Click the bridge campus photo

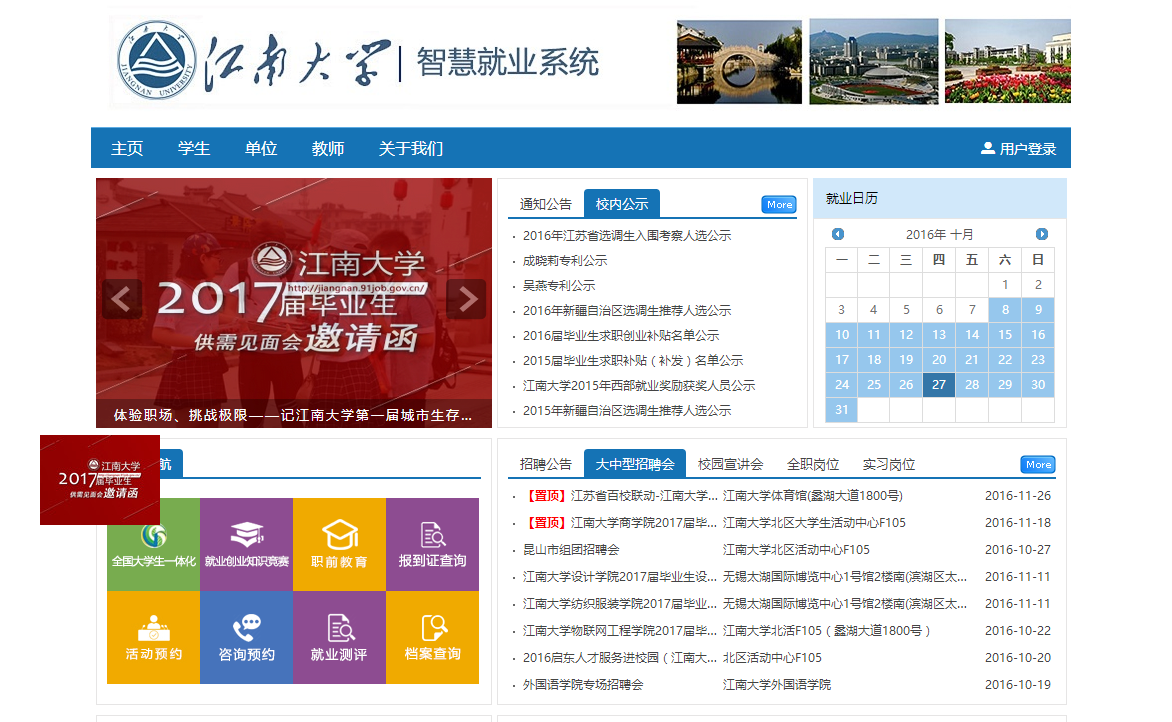click(x=739, y=62)
